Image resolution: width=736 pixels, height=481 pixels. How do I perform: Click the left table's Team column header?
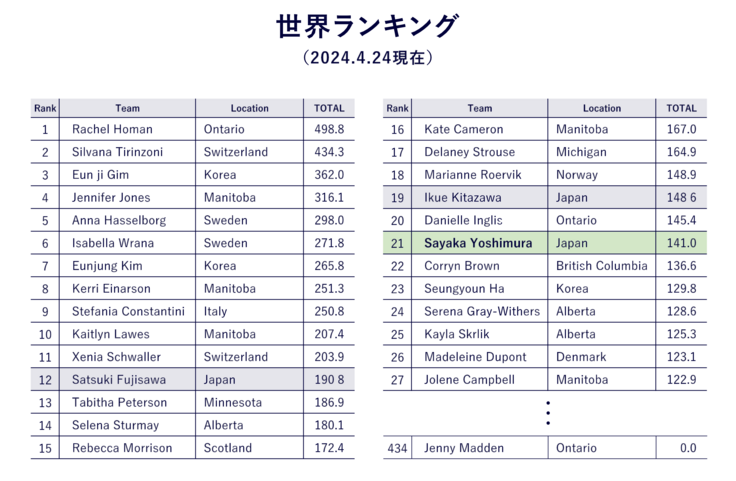pyautogui.click(x=127, y=108)
